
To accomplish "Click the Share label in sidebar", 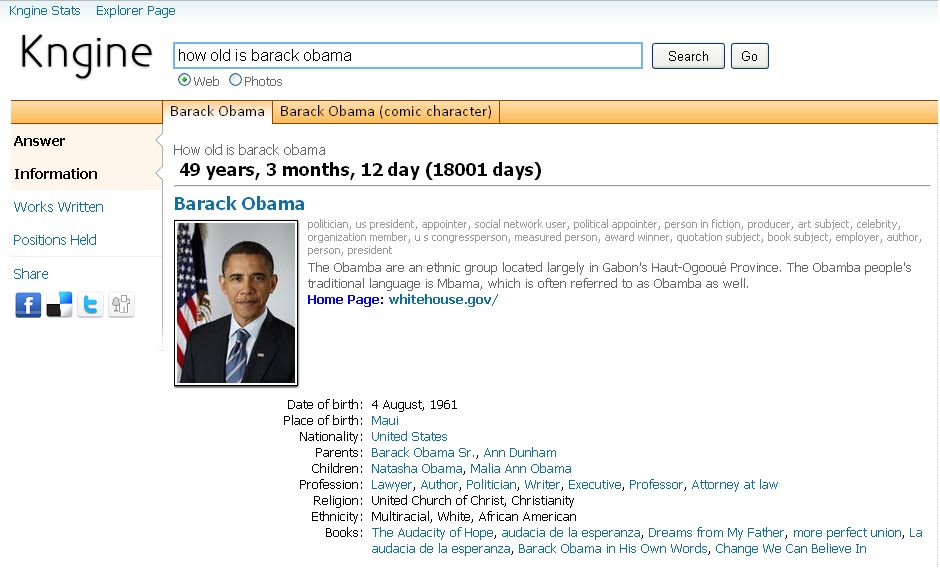I will click(x=31, y=274).
